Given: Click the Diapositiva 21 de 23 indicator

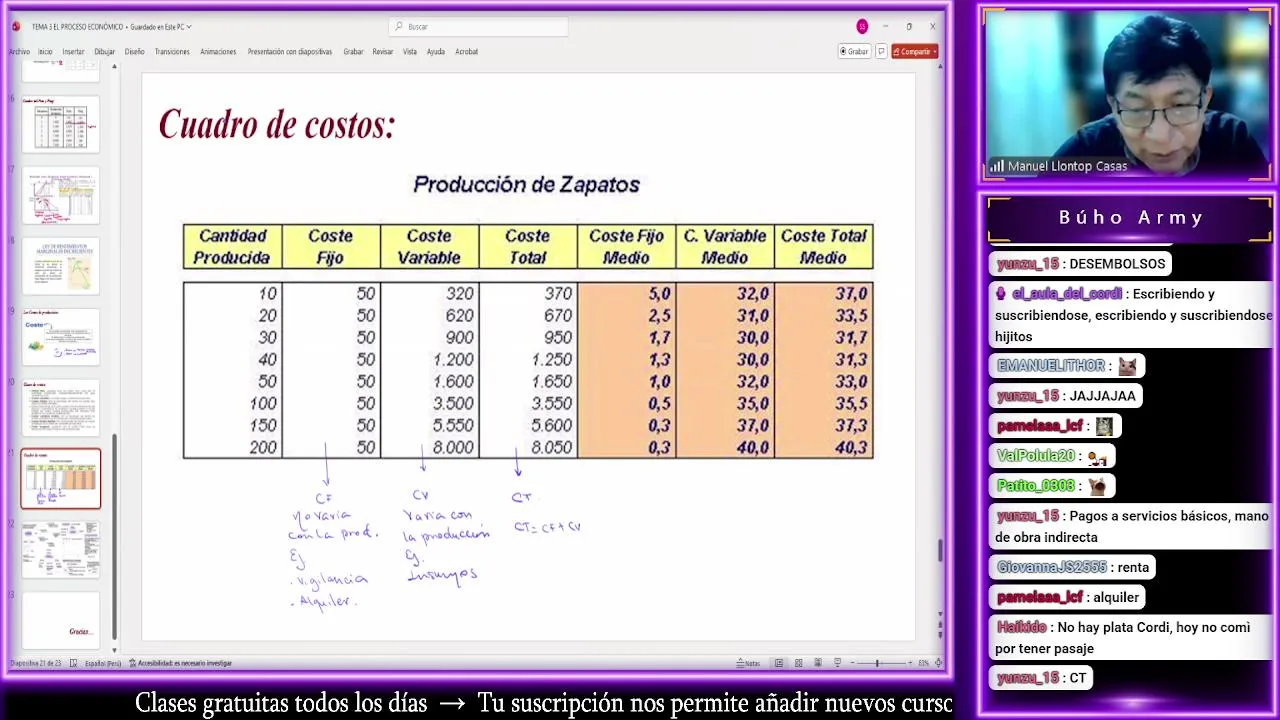Looking at the screenshot, I should [x=36, y=663].
